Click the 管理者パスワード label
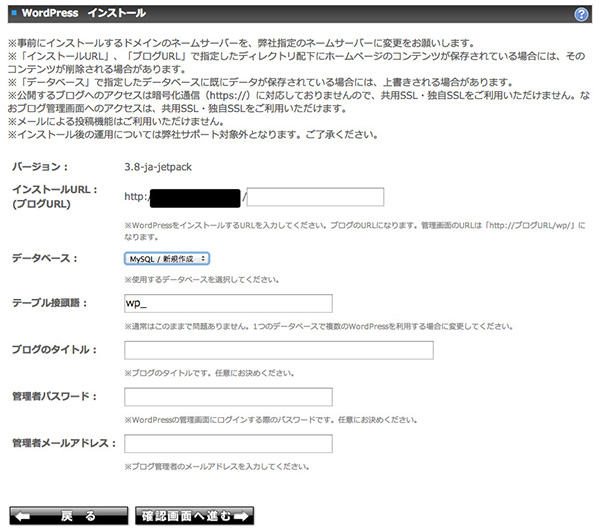This screenshot has height=532, width=600. pos(54,396)
